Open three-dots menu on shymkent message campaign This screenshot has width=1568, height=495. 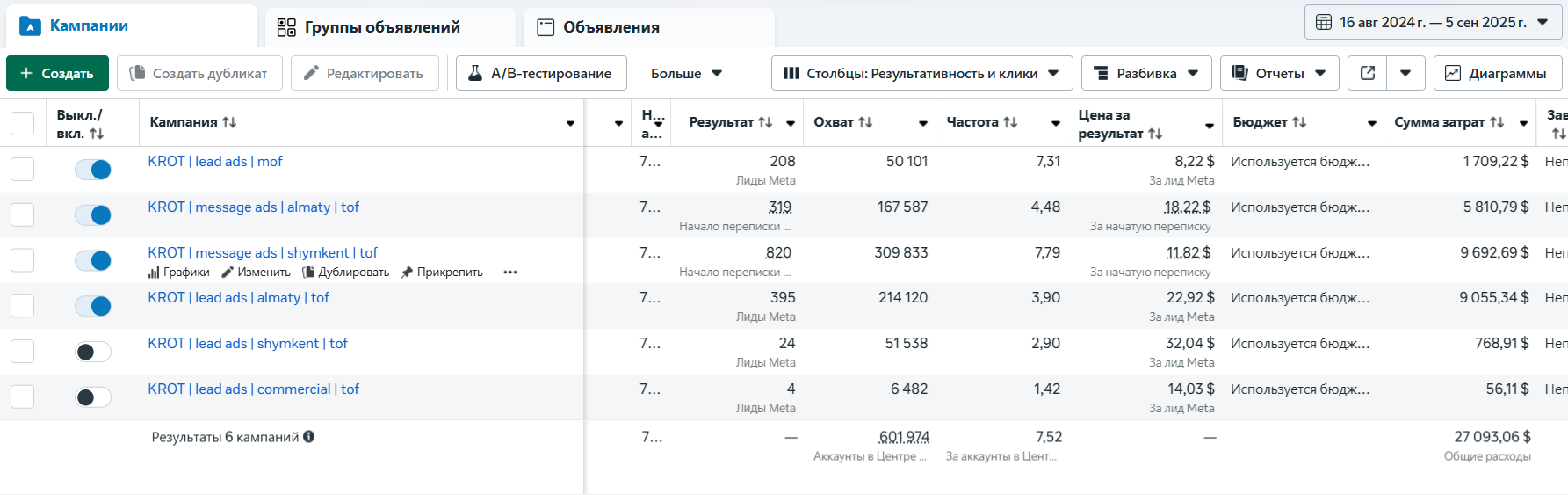coord(509,273)
